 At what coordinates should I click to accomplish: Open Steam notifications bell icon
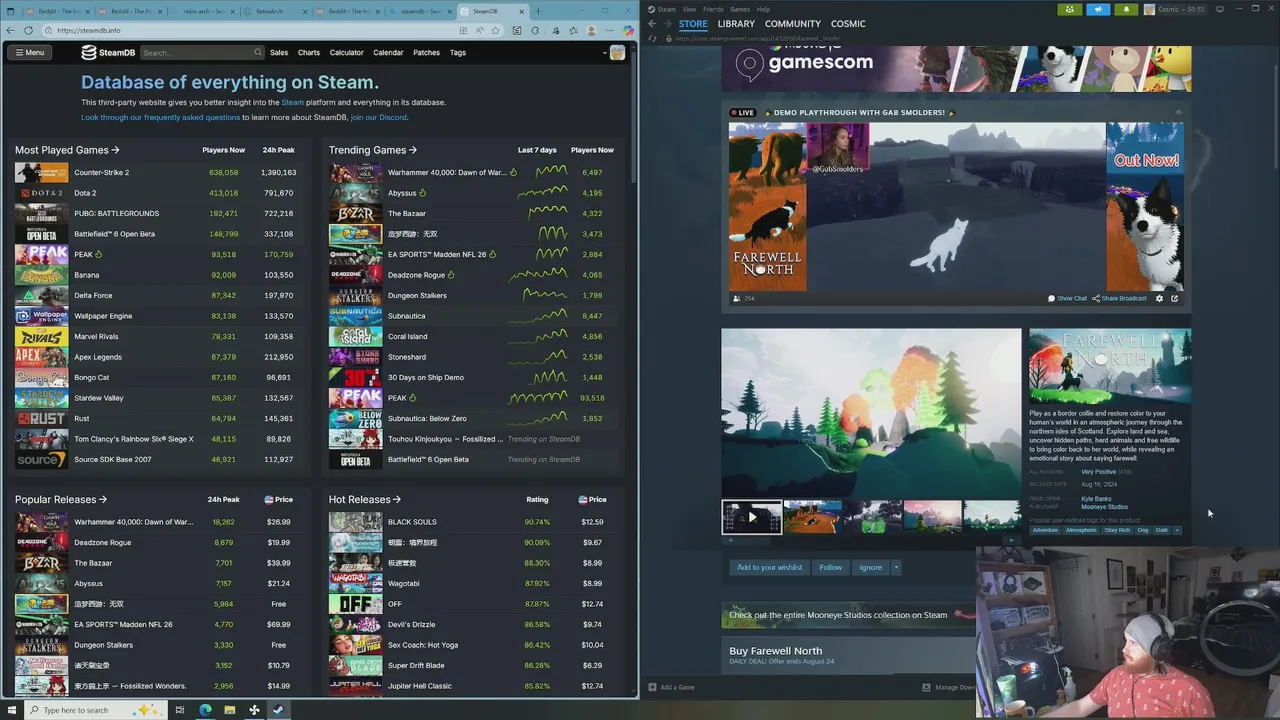coord(1126,9)
